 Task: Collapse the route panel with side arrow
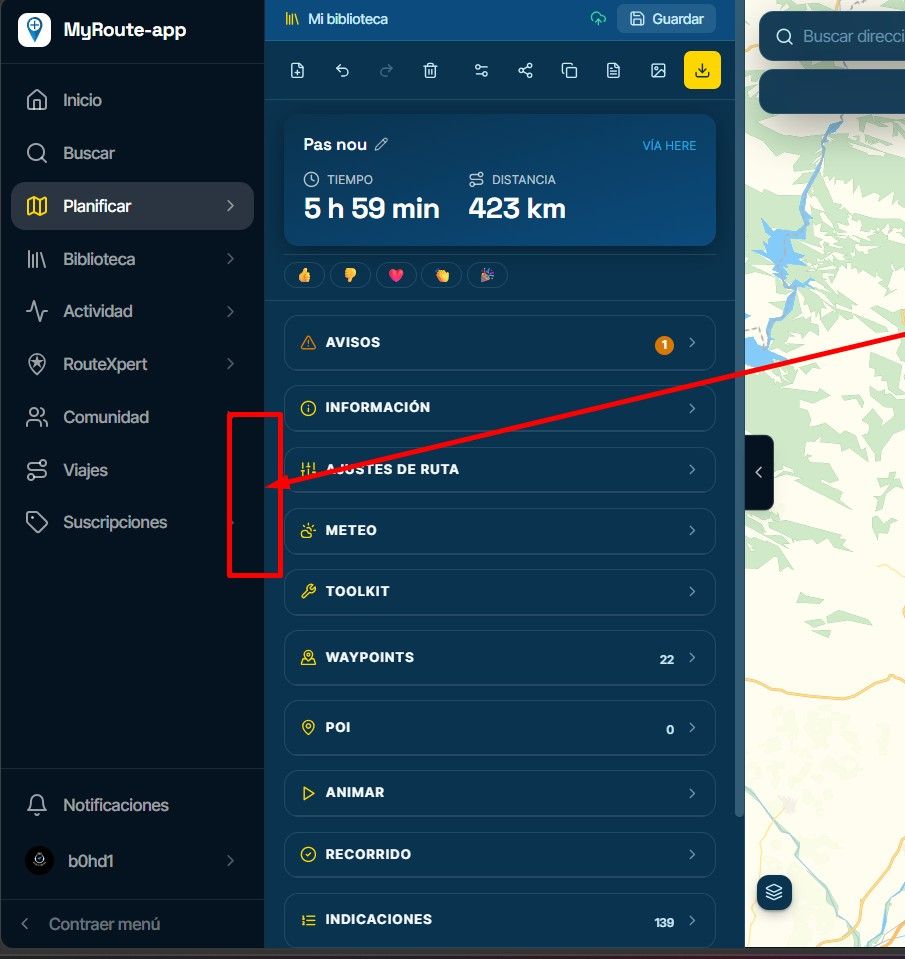point(759,472)
